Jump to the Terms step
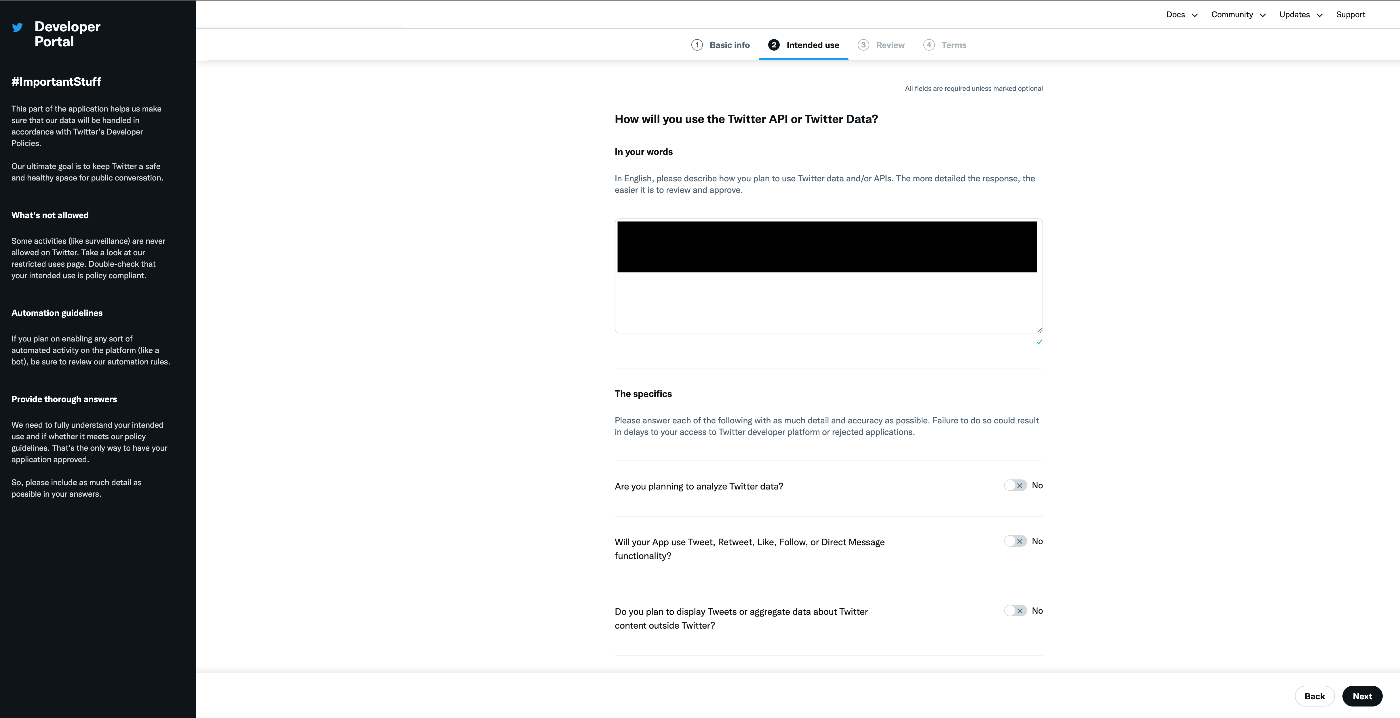Screen dimensions: 1400x718 (x=945, y=45)
